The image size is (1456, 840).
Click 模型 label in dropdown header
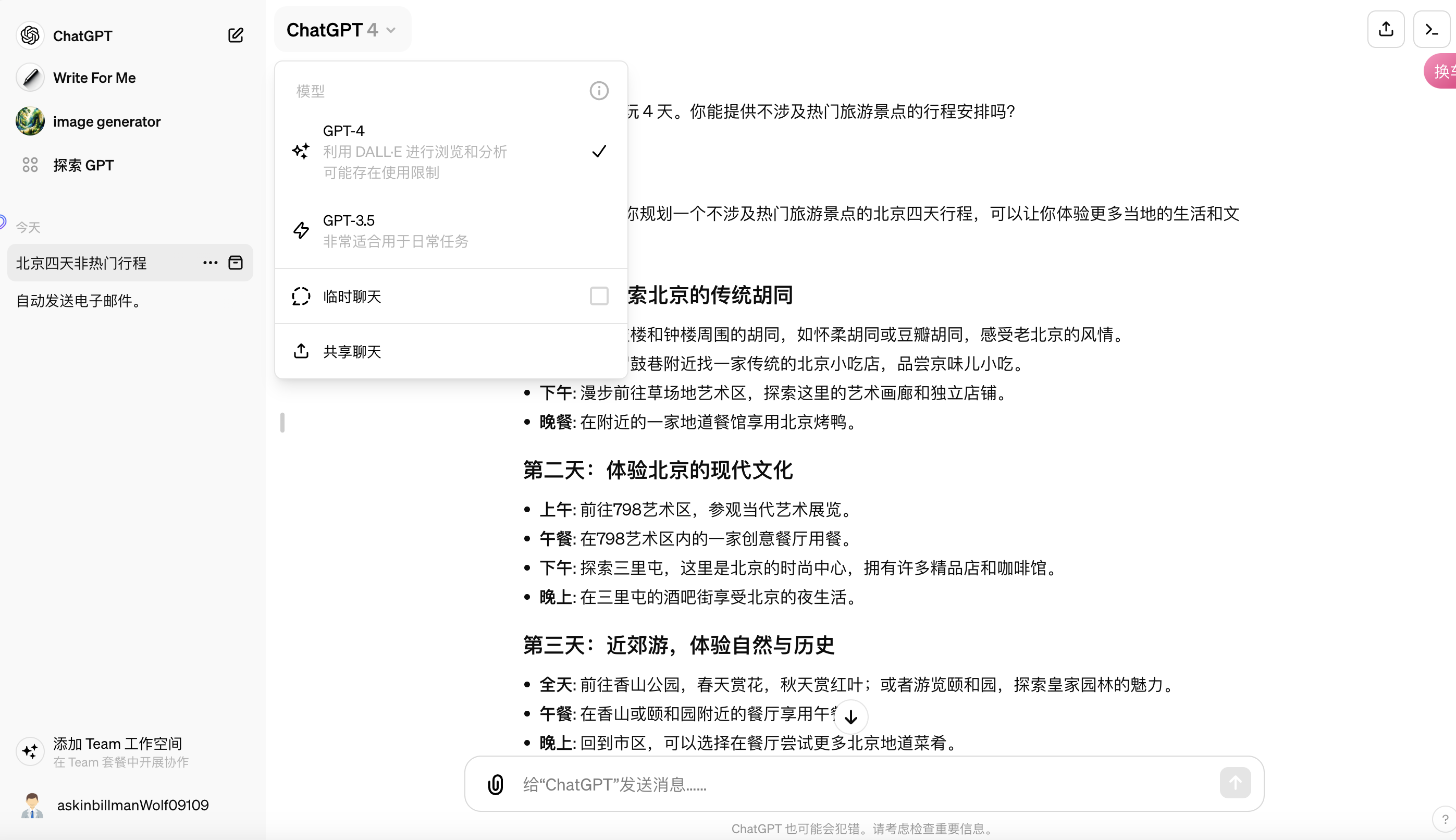pos(311,91)
